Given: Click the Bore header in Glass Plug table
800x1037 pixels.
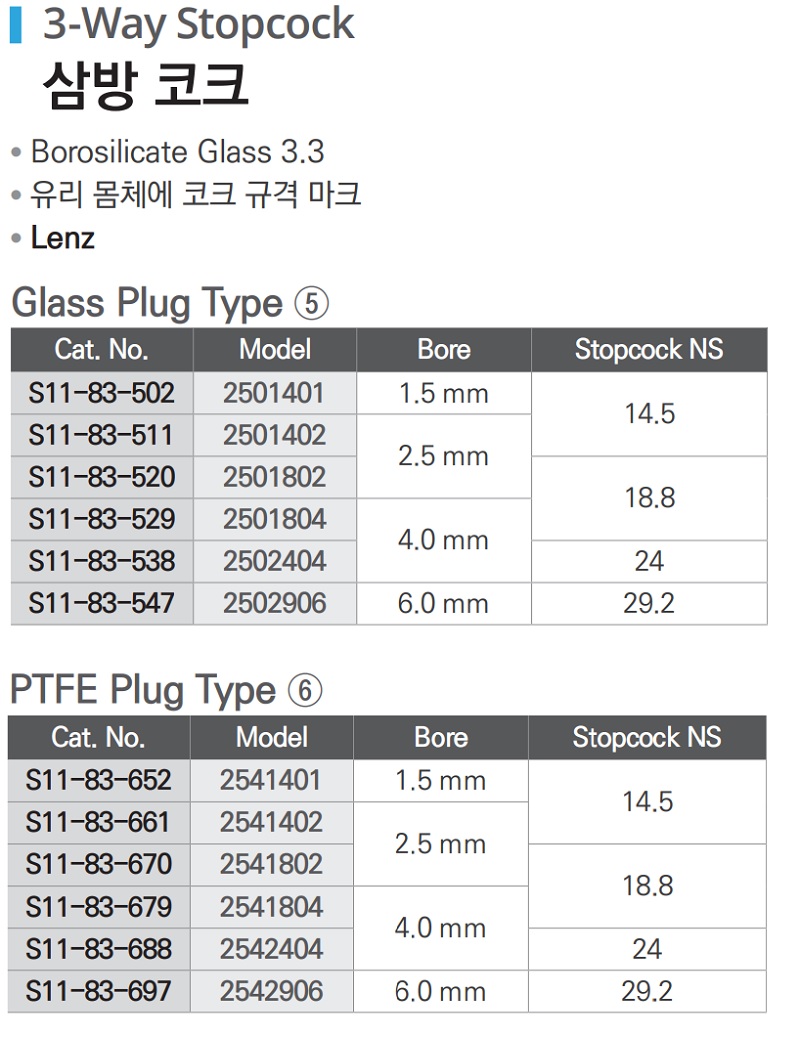Looking at the screenshot, I should tap(443, 350).
